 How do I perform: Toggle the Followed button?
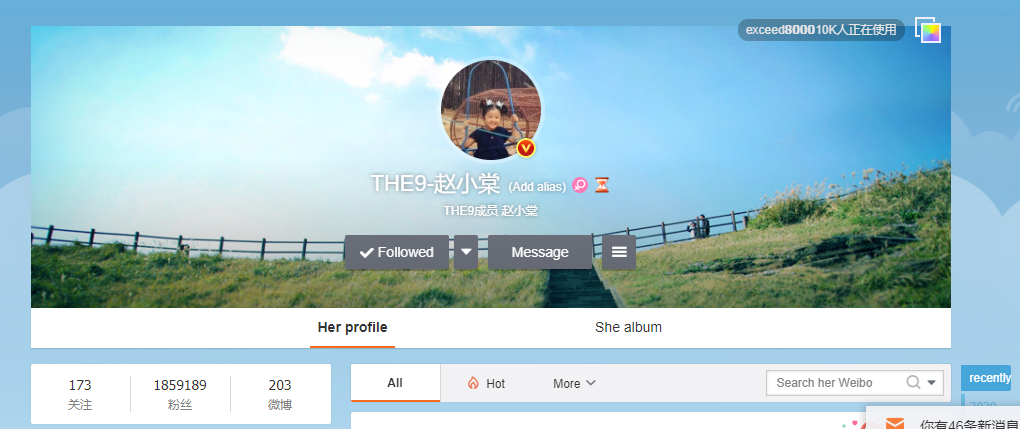(x=397, y=252)
